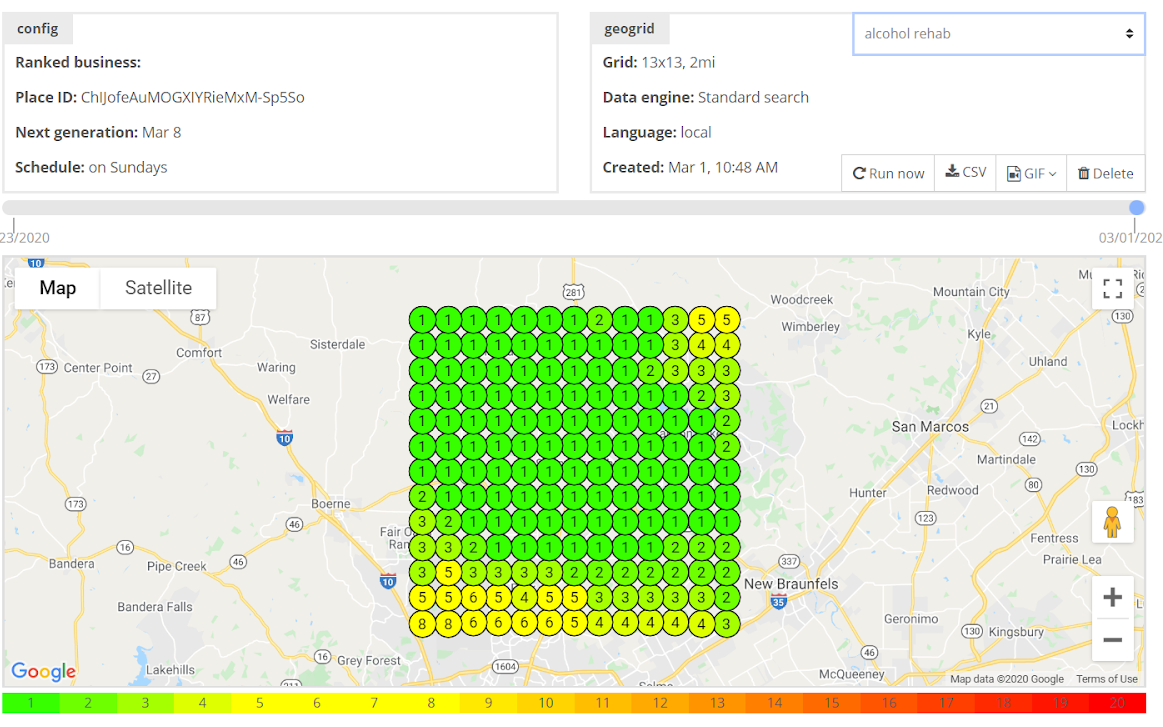
Task: Open the Terms of Use link
Action: coord(1107,679)
